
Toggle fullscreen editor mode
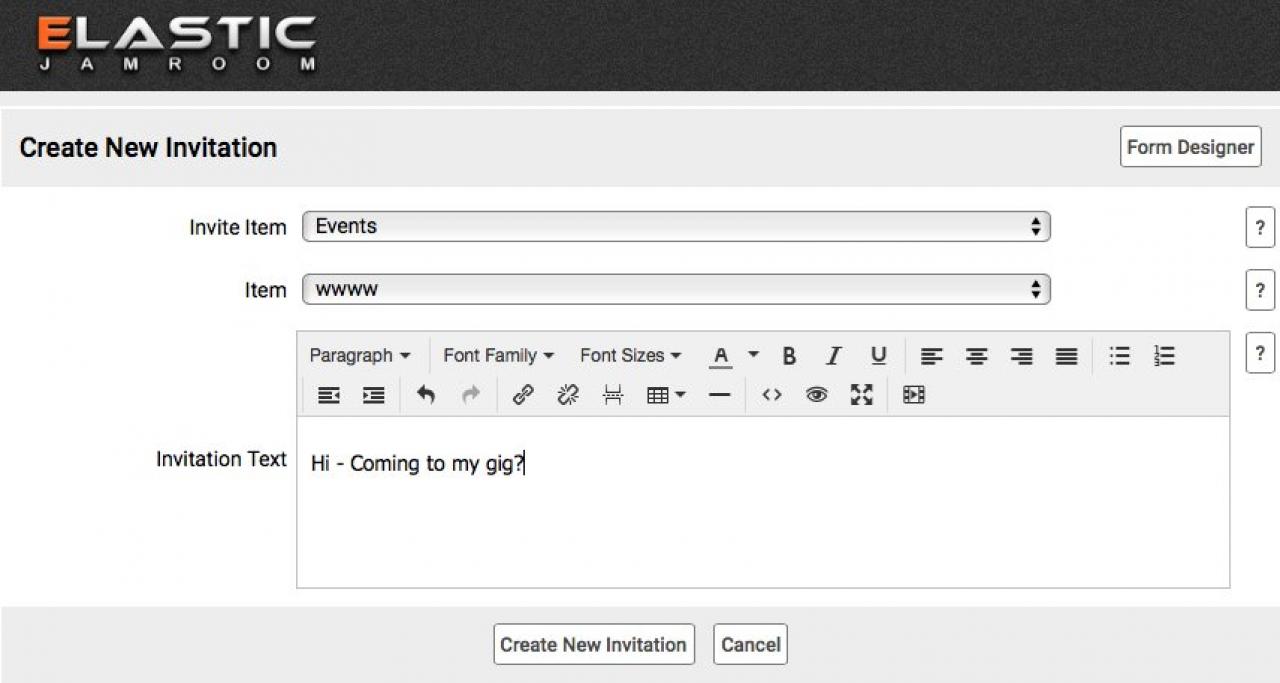point(861,395)
